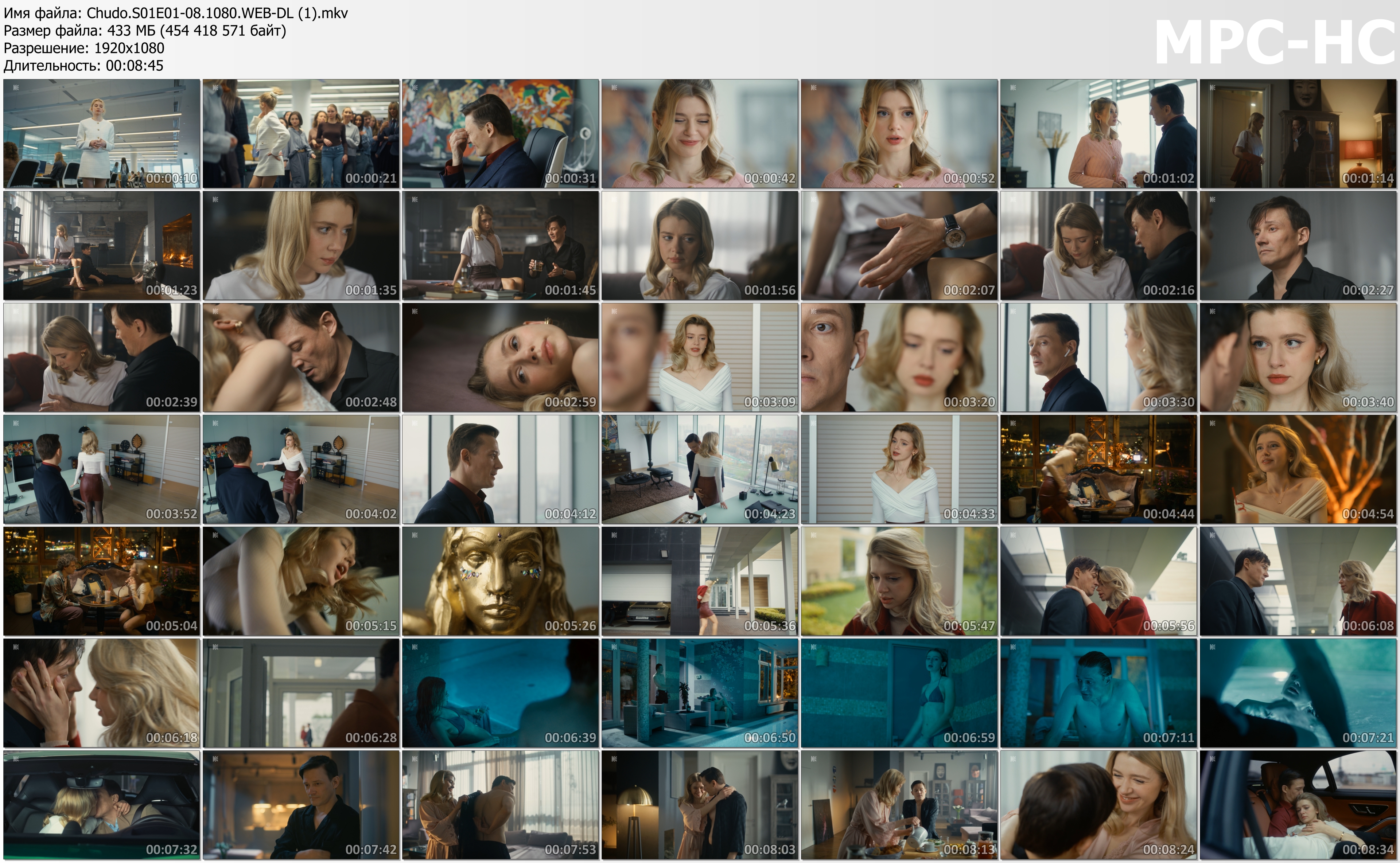Screen dimensions: 1400x863
Task: Select the office scene at 00:03:52
Action: pyautogui.click(x=102, y=469)
